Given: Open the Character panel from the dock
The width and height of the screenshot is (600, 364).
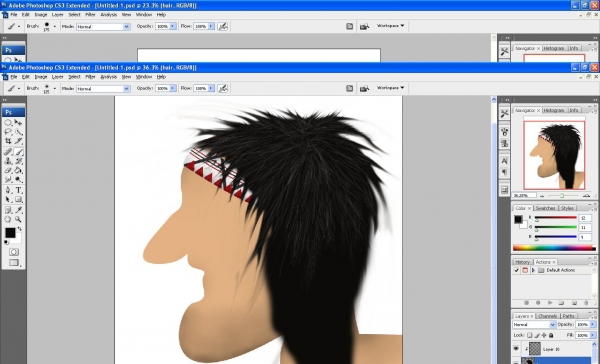Looking at the screenshot, I should click(x=504, y=161).
